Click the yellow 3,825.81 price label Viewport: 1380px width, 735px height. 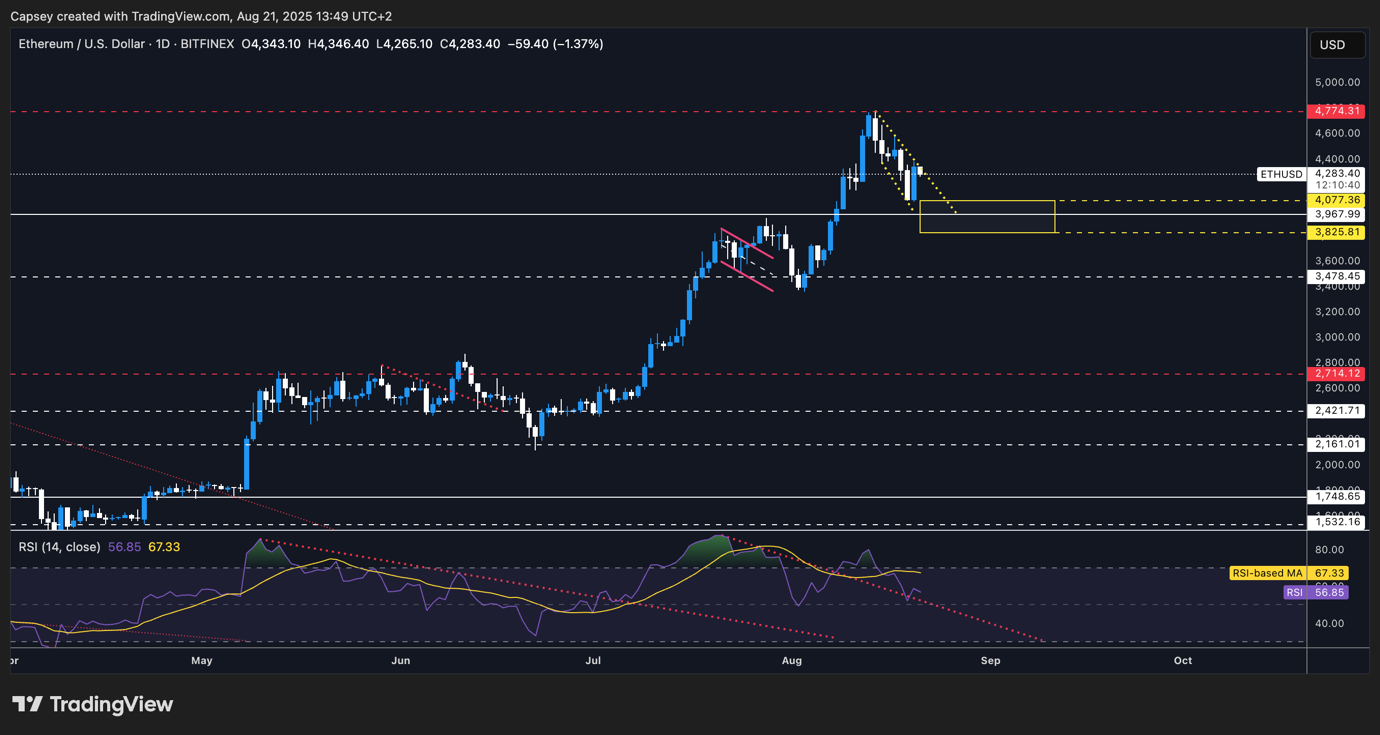pos(1337,232)
